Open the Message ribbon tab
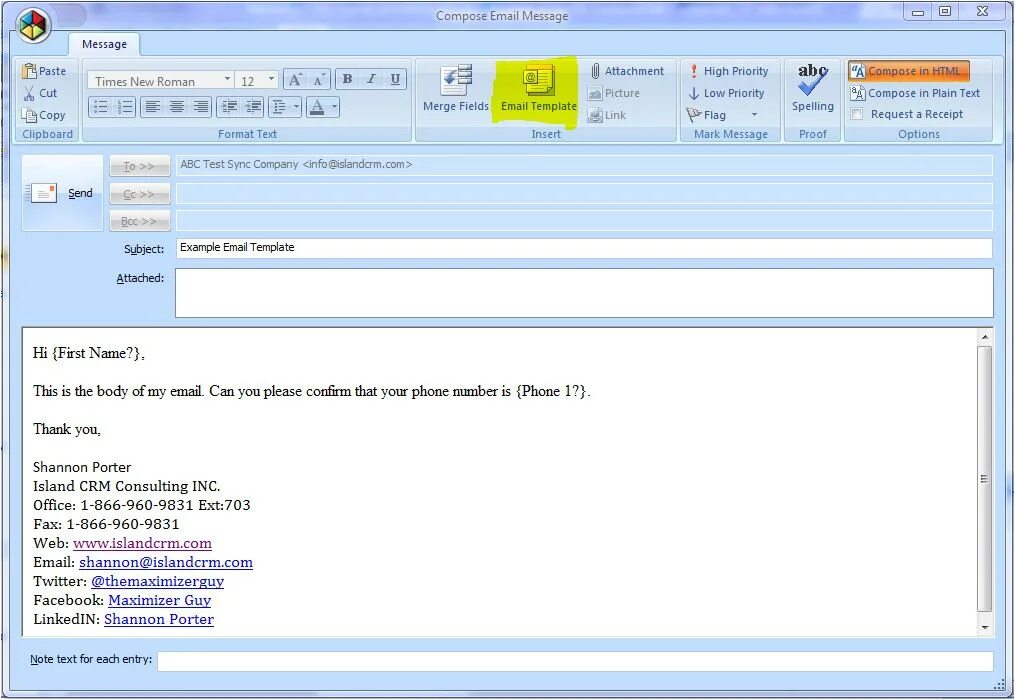Image resolution: width=1015 pixels, height=700 pixels. pyautogui.click(x=104, y=44)
